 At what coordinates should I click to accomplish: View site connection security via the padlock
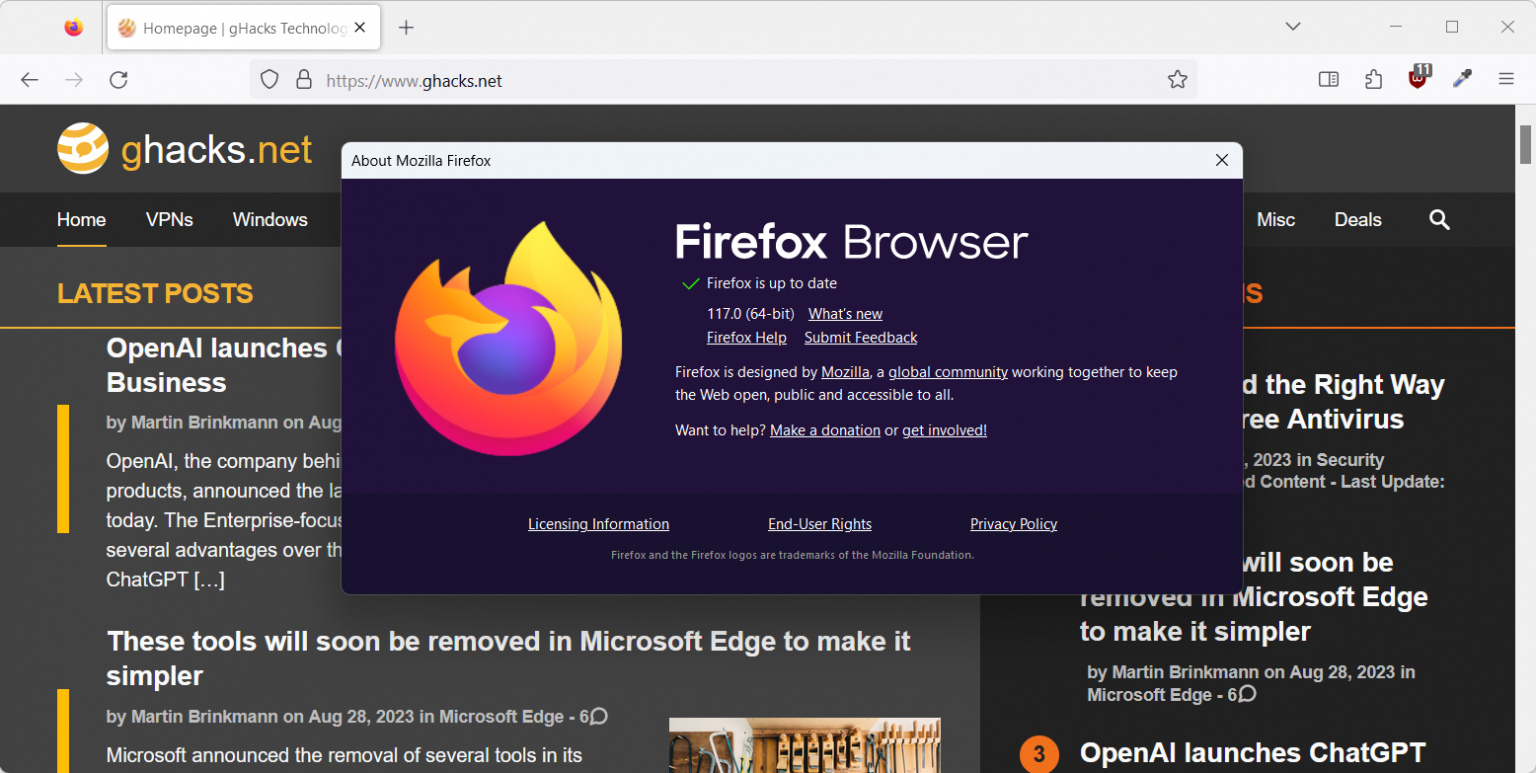click(x=303, y=80)
